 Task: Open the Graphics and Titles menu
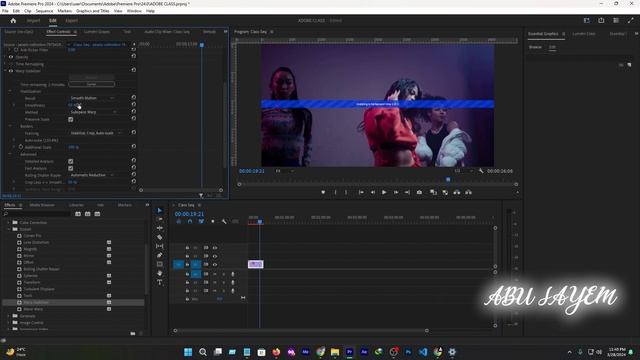click(93, 11)
